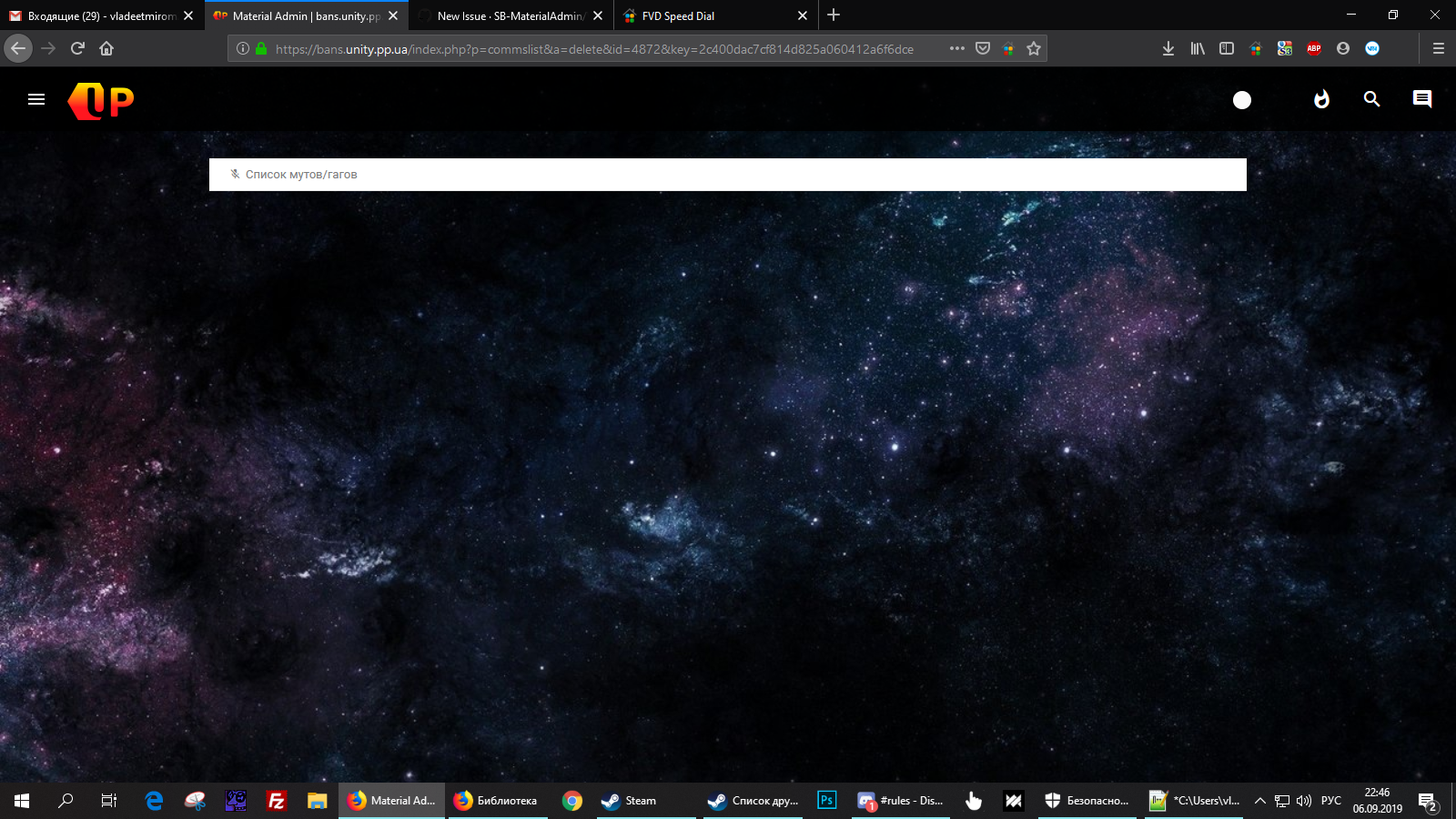Open page actions three-dot menu
This screenshot has width=1456, height=819.
click(x=957, y=48)
